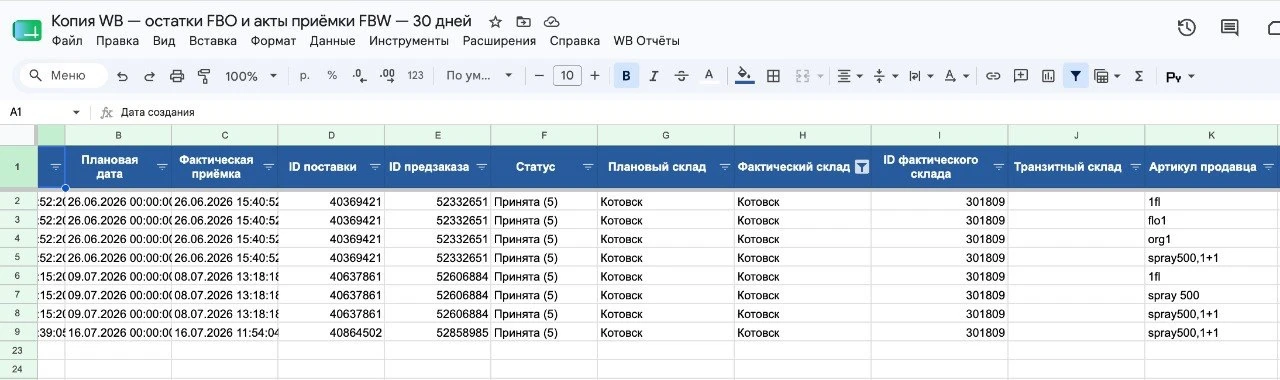Viewport: 1280px width, 380px height.
Task: Open filter views dropdown
Action: click(x=1107, y=75)
